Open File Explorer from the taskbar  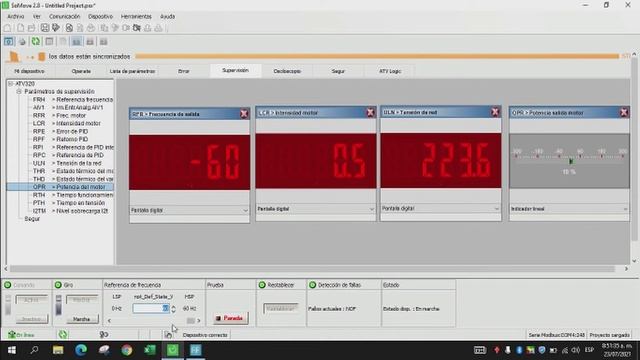pos(58,350)
